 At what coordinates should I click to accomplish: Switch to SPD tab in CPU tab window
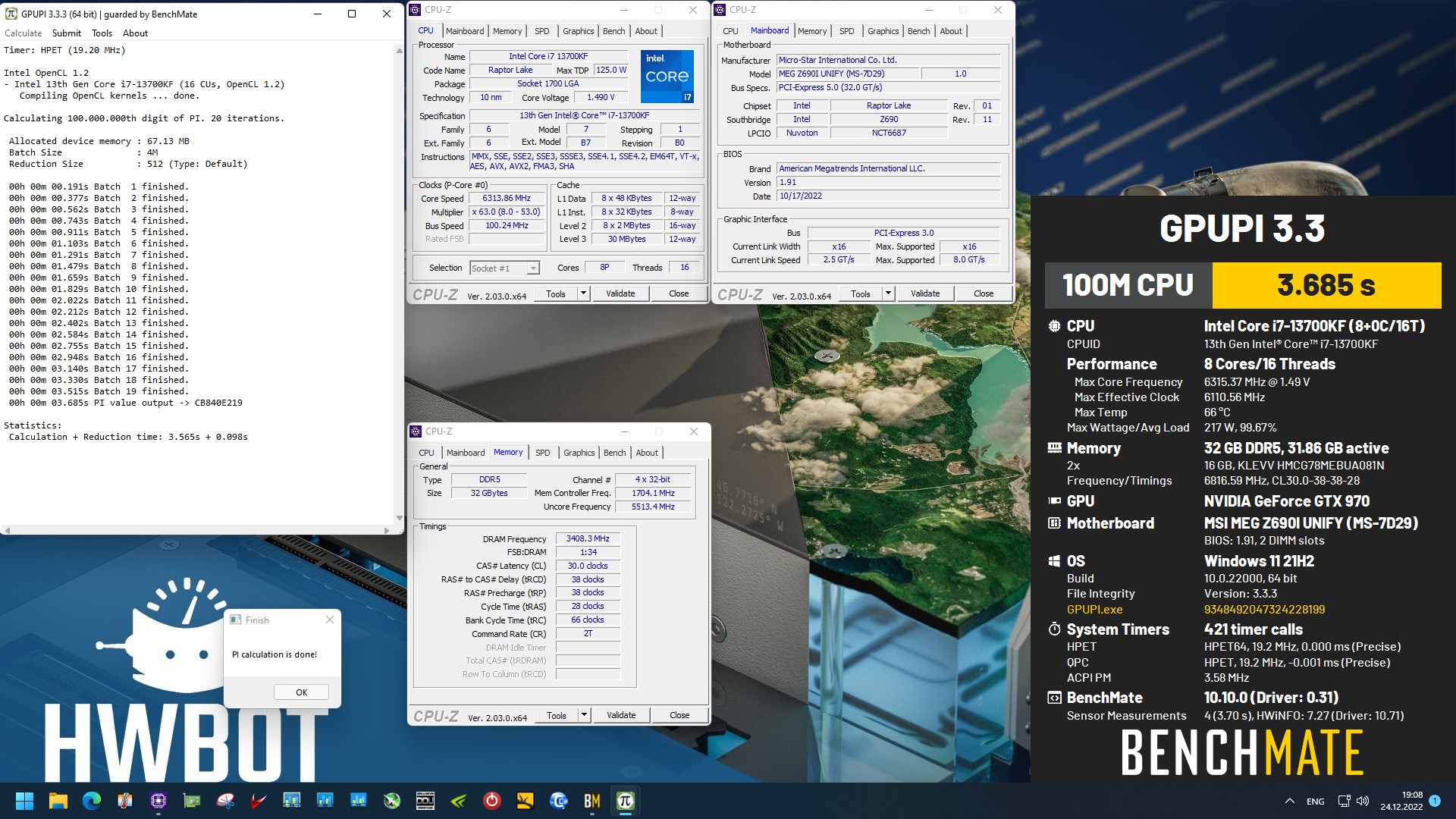tap(541, 31)
